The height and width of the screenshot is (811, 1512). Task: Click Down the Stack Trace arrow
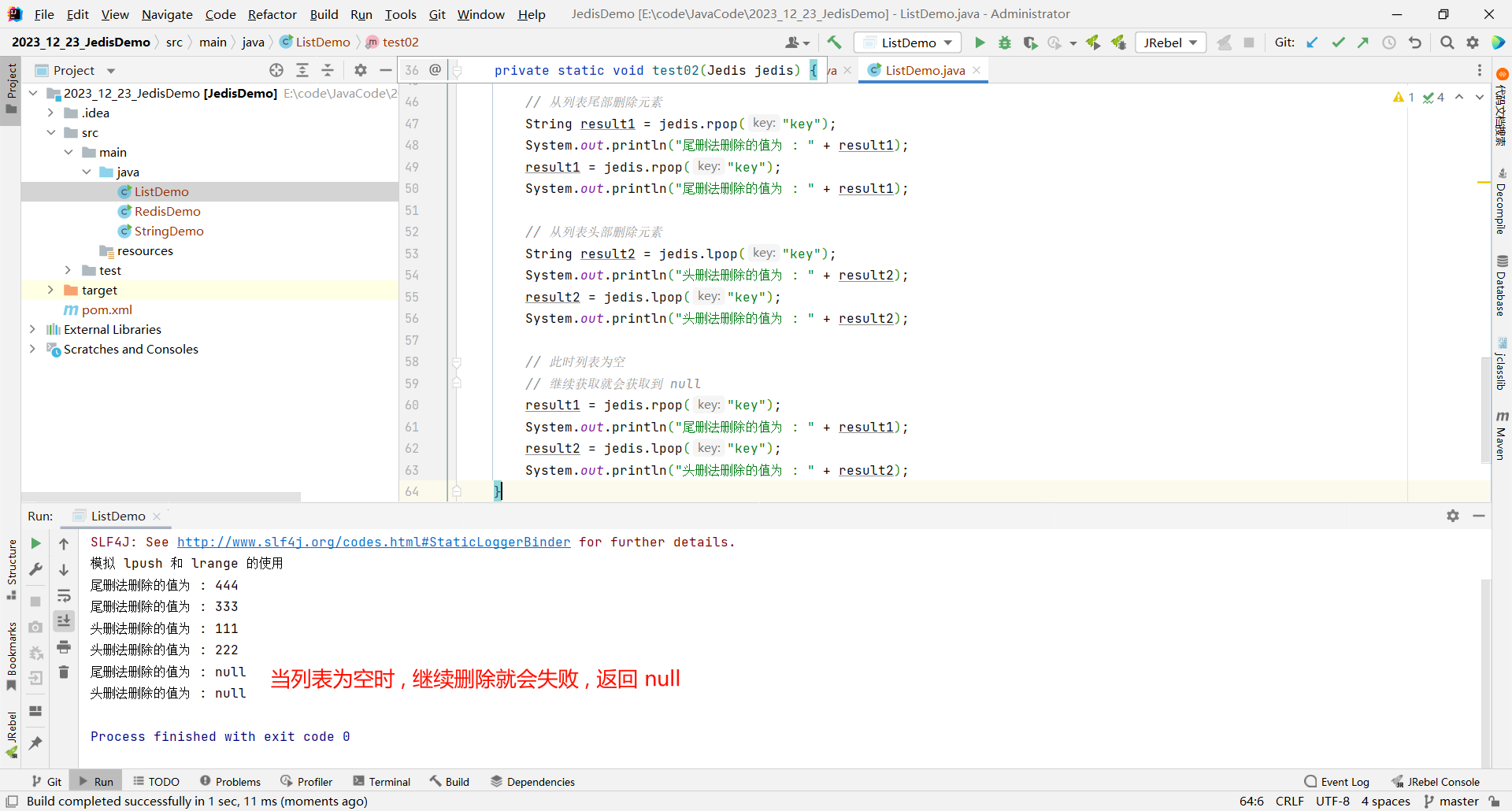[x=64, y=569]
